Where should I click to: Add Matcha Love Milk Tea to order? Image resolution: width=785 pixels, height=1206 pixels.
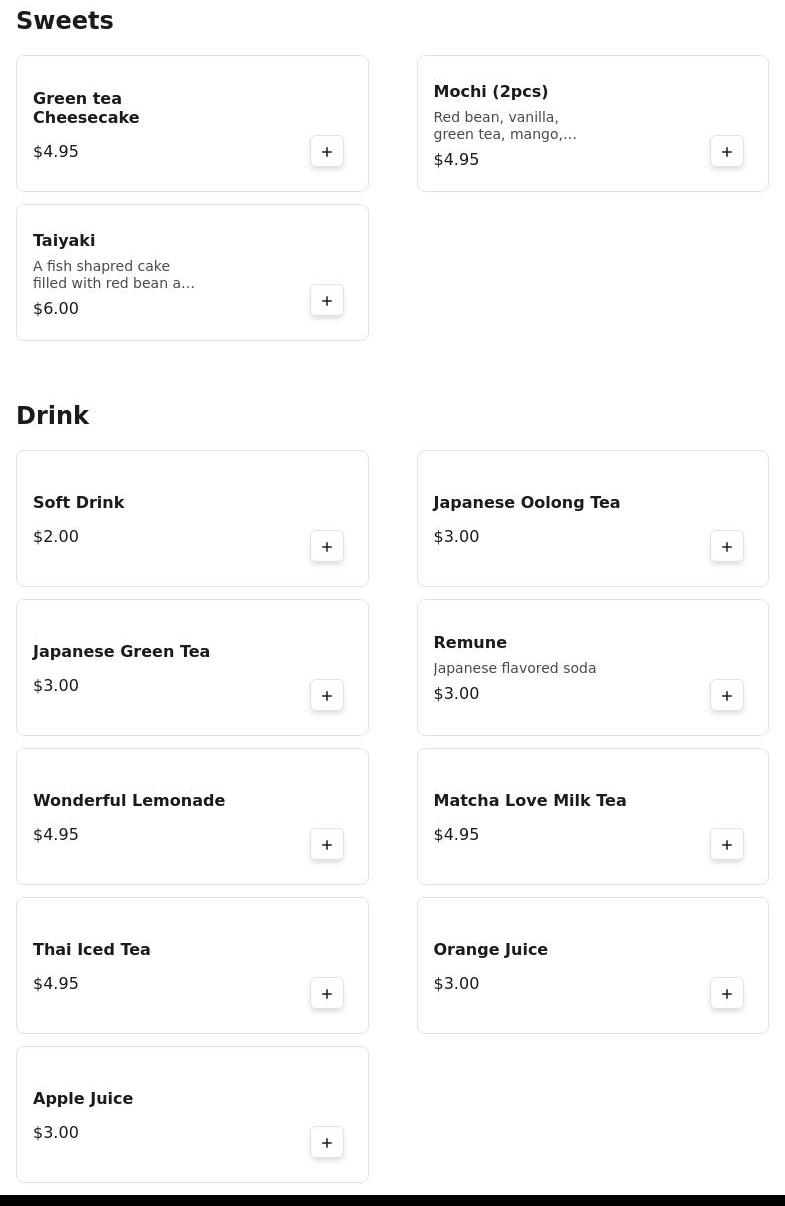point(727,845)
